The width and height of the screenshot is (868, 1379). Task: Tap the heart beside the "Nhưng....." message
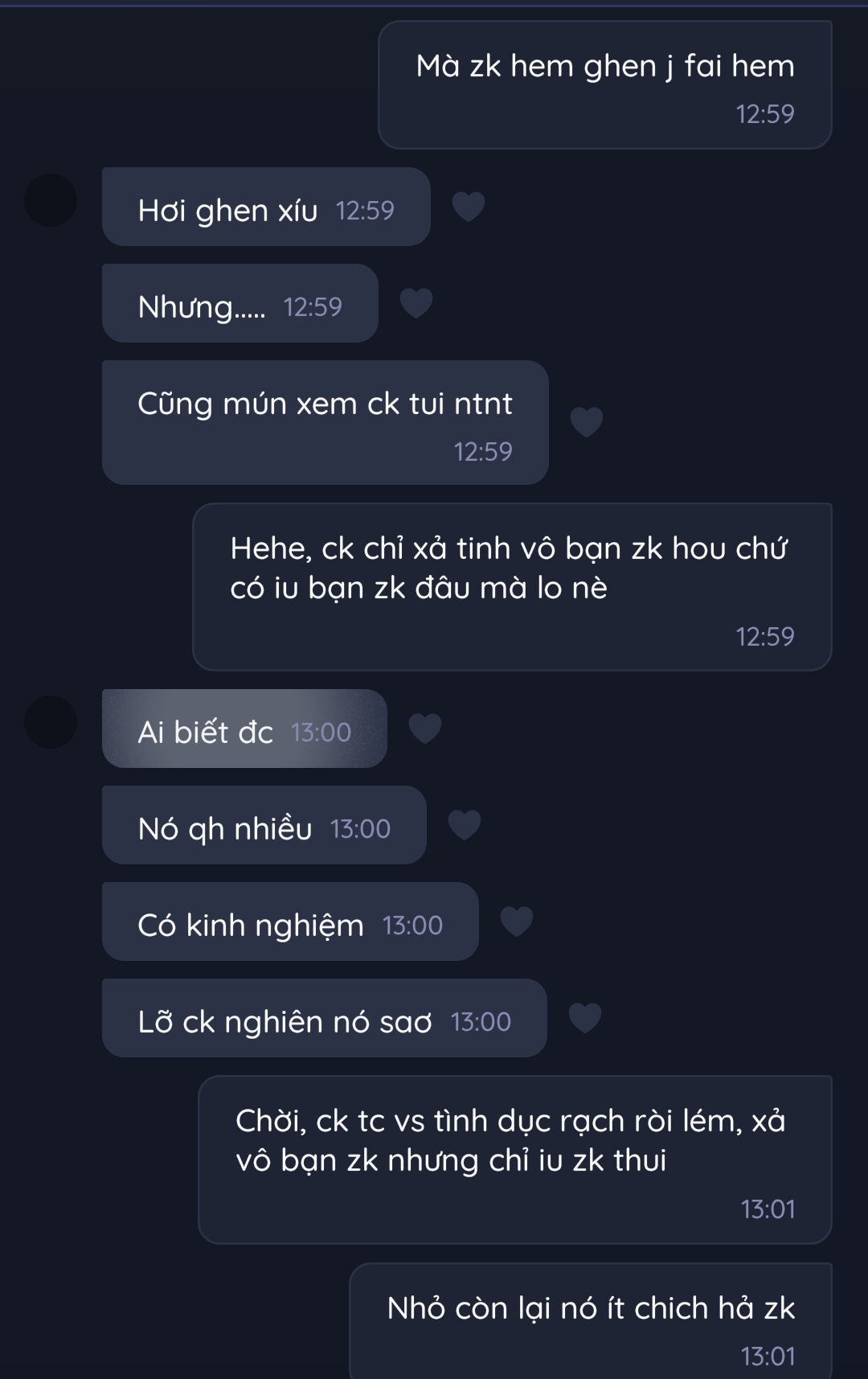416,303
